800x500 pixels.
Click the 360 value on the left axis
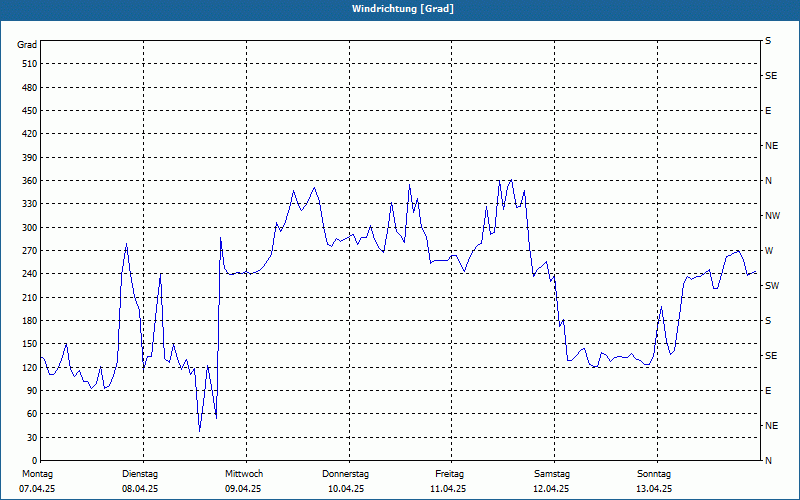pos(30,181)
